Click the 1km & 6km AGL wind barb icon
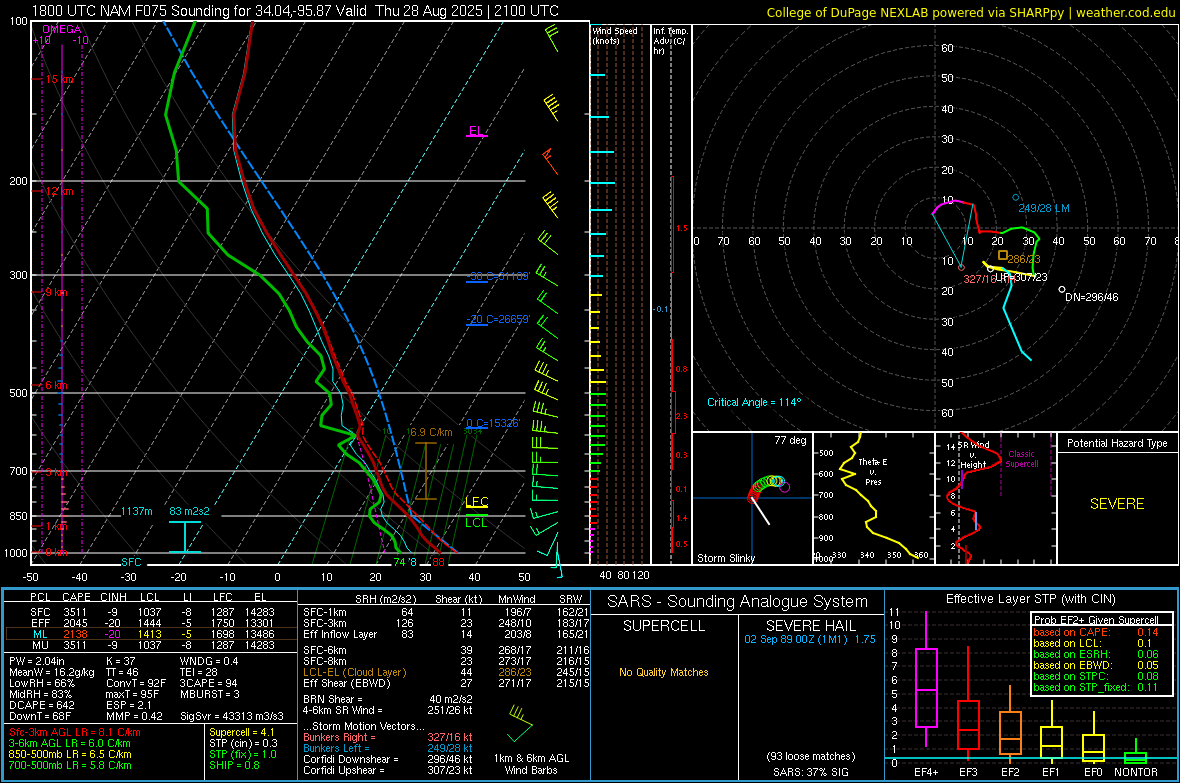 click(x=520, y=724)
